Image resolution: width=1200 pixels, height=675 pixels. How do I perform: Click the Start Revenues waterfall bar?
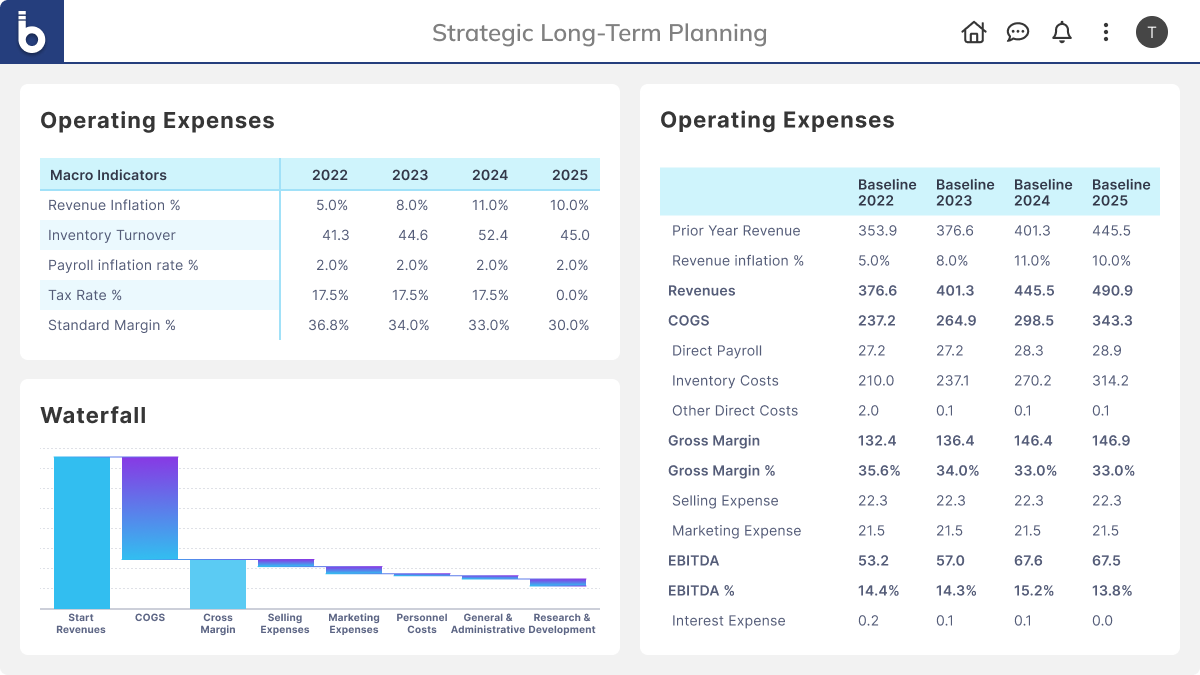[x=82, y=532]
